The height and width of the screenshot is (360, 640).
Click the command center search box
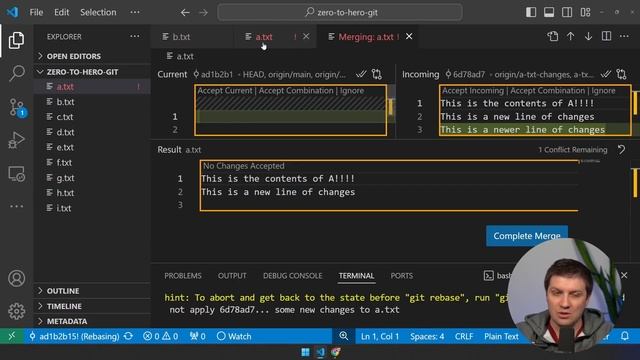coord(340,12)
